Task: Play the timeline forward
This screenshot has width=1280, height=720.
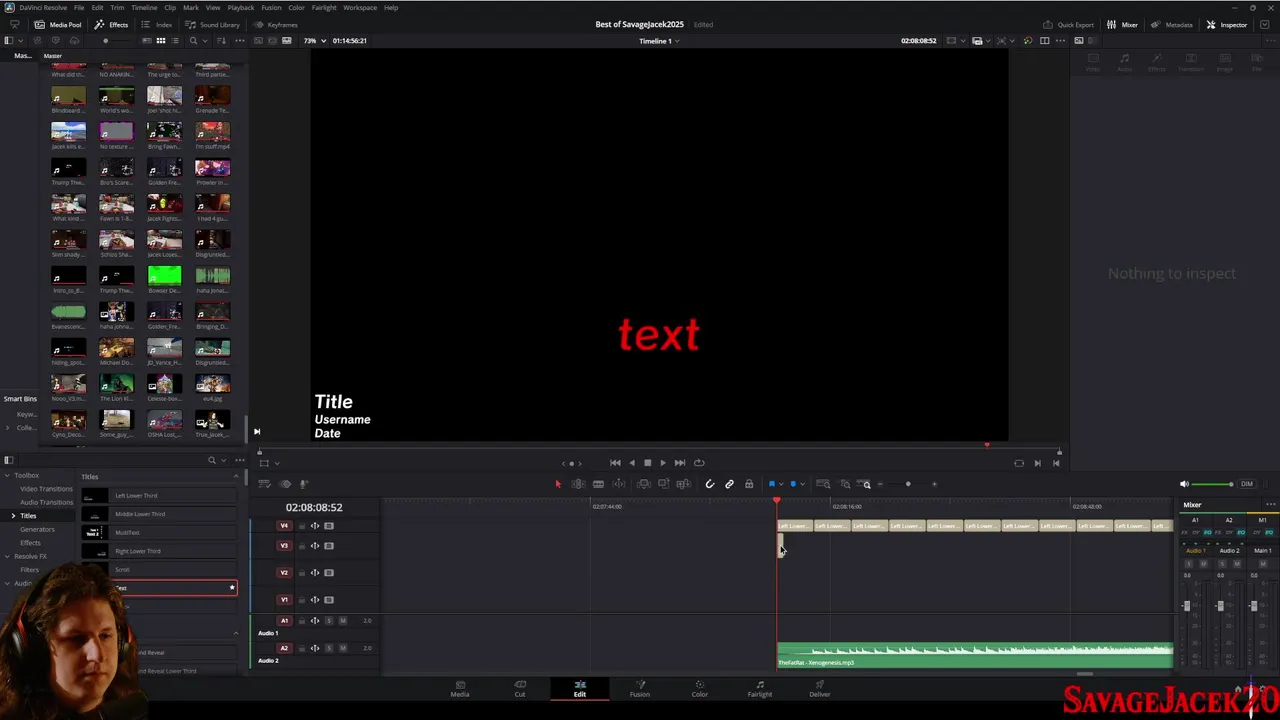Action: (662, 463)
